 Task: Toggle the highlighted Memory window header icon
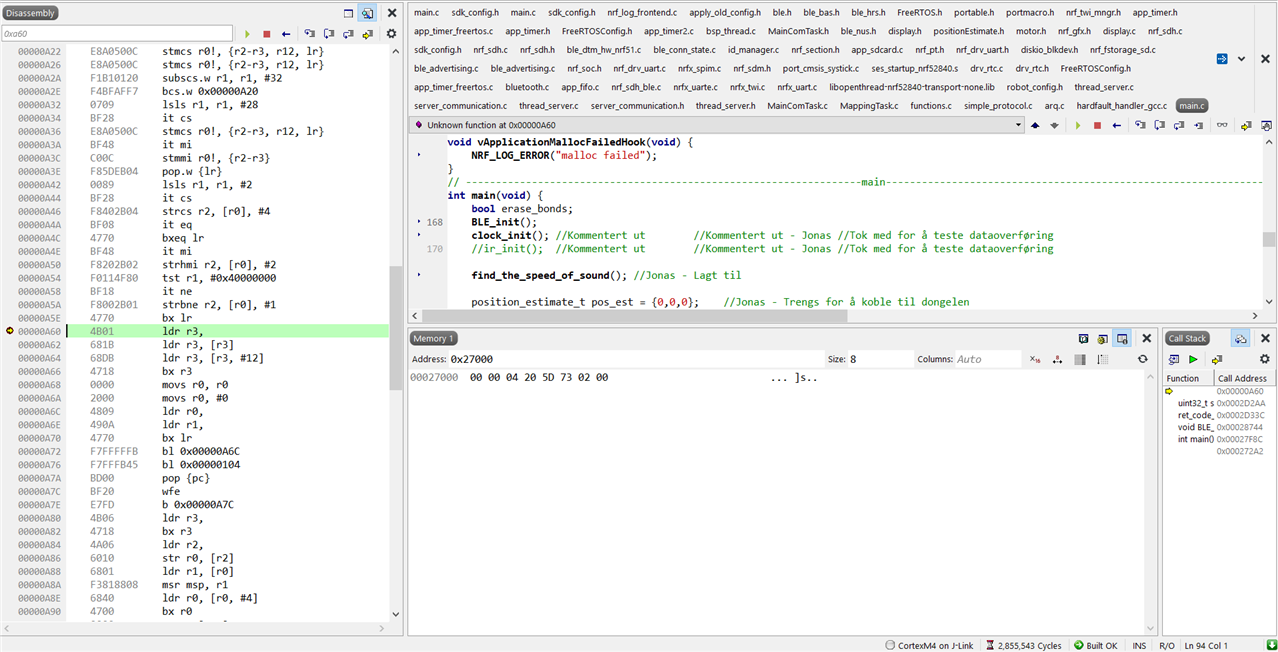pos(1123,338)
